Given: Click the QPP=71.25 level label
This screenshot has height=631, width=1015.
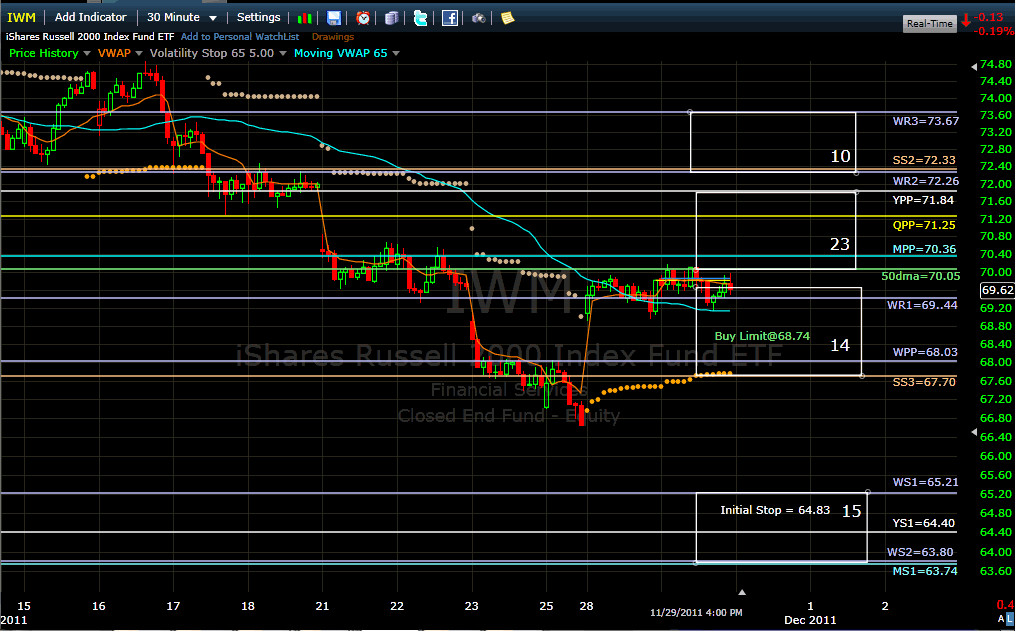Looking at the screenshot, I should (x=924, y=225).
